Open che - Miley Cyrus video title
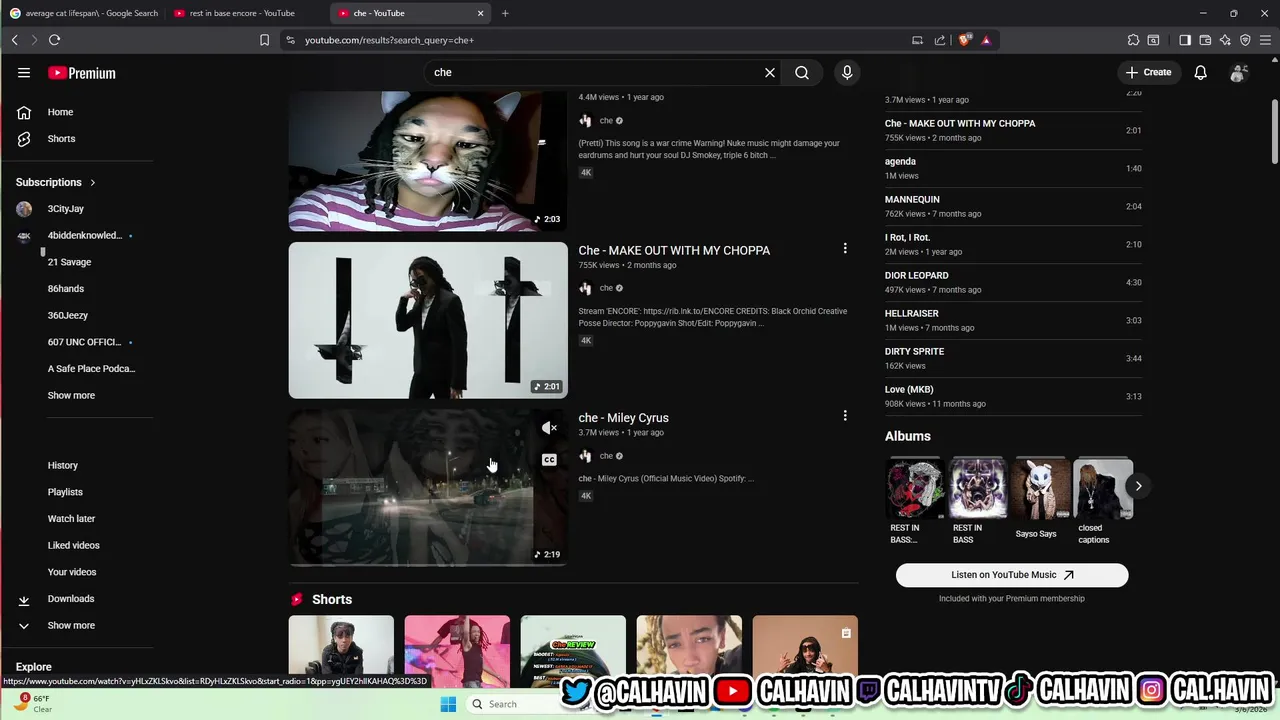This screenshot has height=720, width=1280. (623, 418)
